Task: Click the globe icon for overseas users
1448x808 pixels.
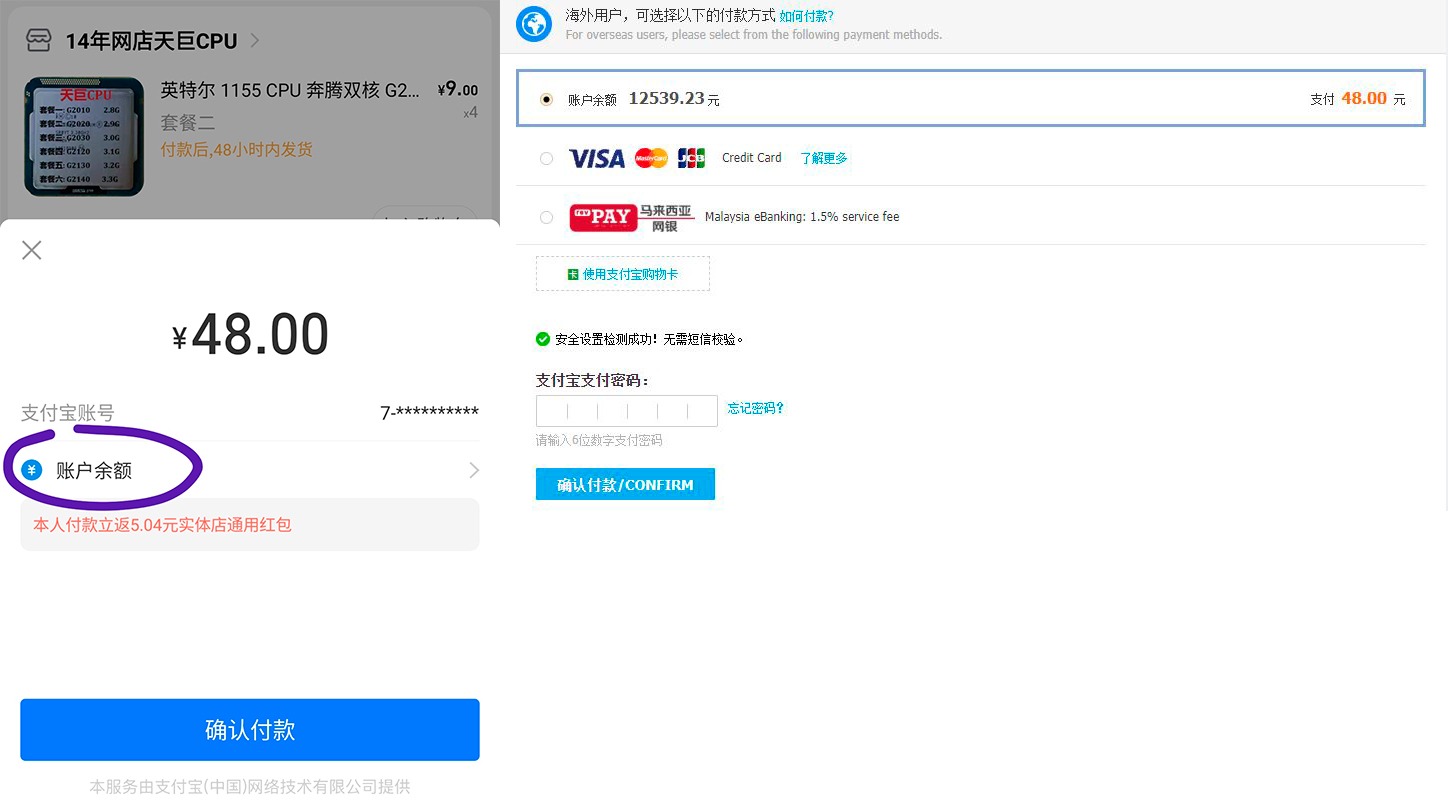Action: point(534,24)
